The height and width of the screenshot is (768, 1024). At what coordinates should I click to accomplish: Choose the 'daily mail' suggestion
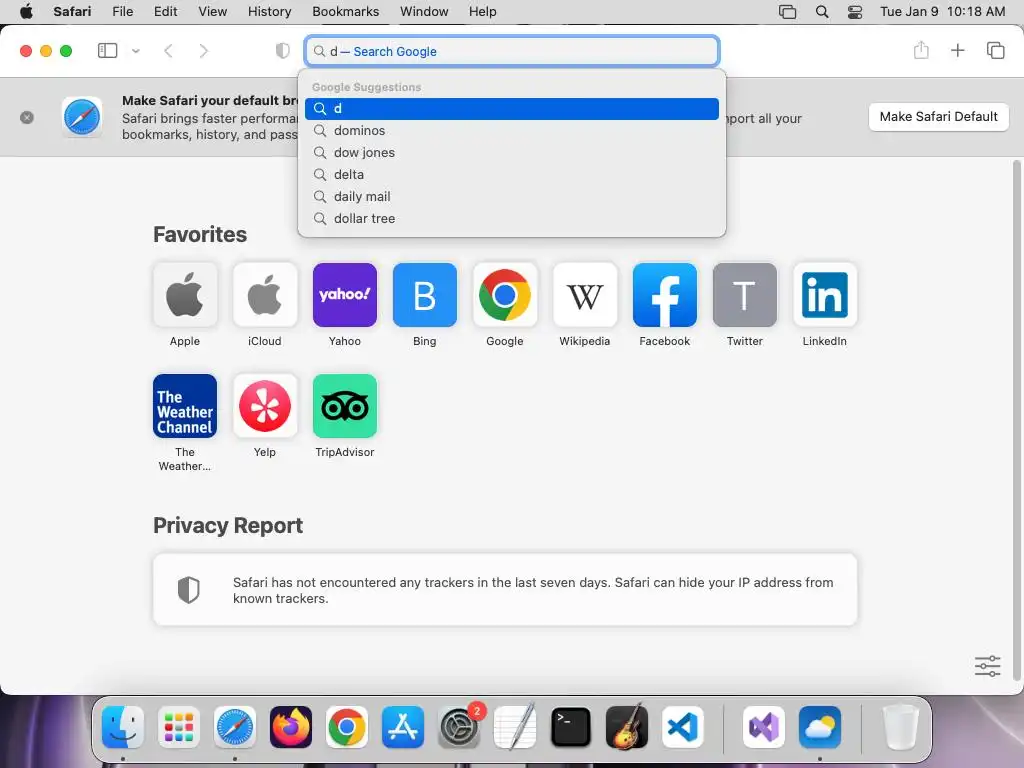tap(512, 197)
